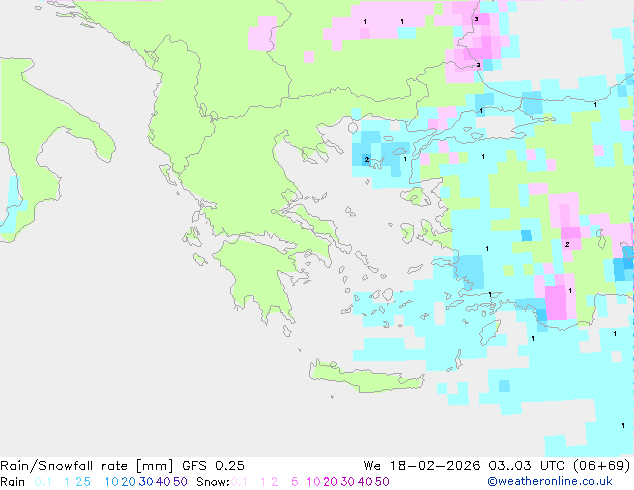Select the Snow legend value 10
Image resolution: width=634 pixels, height=490 pixels.
click(313, 482)
